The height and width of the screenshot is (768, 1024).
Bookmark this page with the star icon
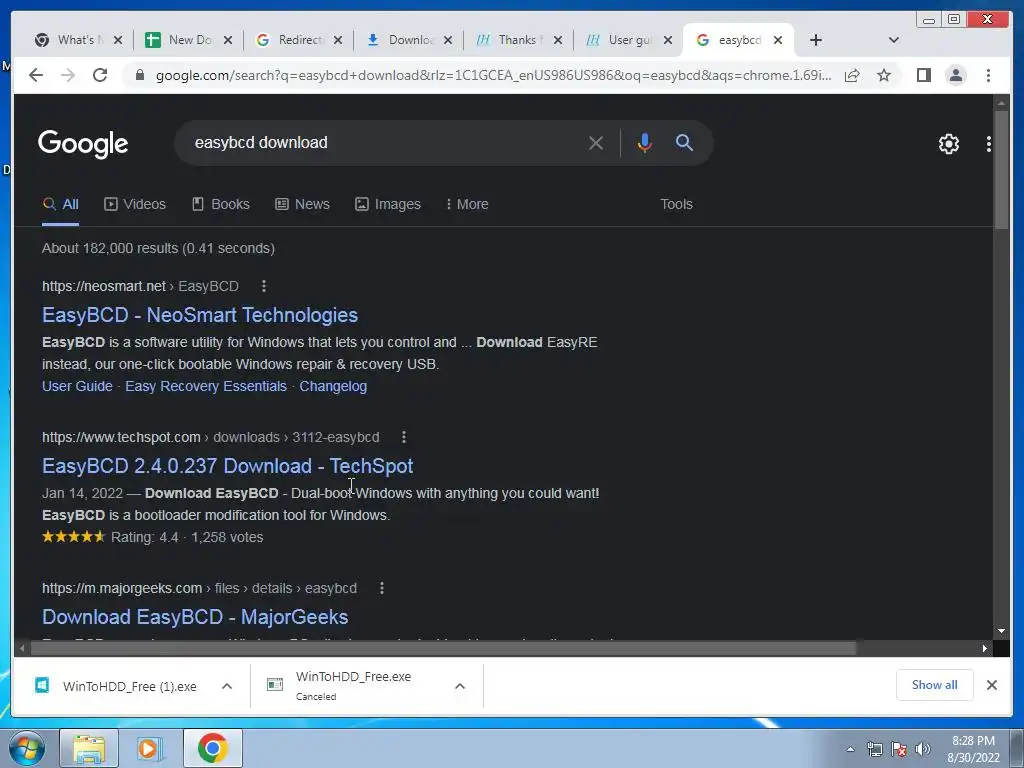click(884, 75)
